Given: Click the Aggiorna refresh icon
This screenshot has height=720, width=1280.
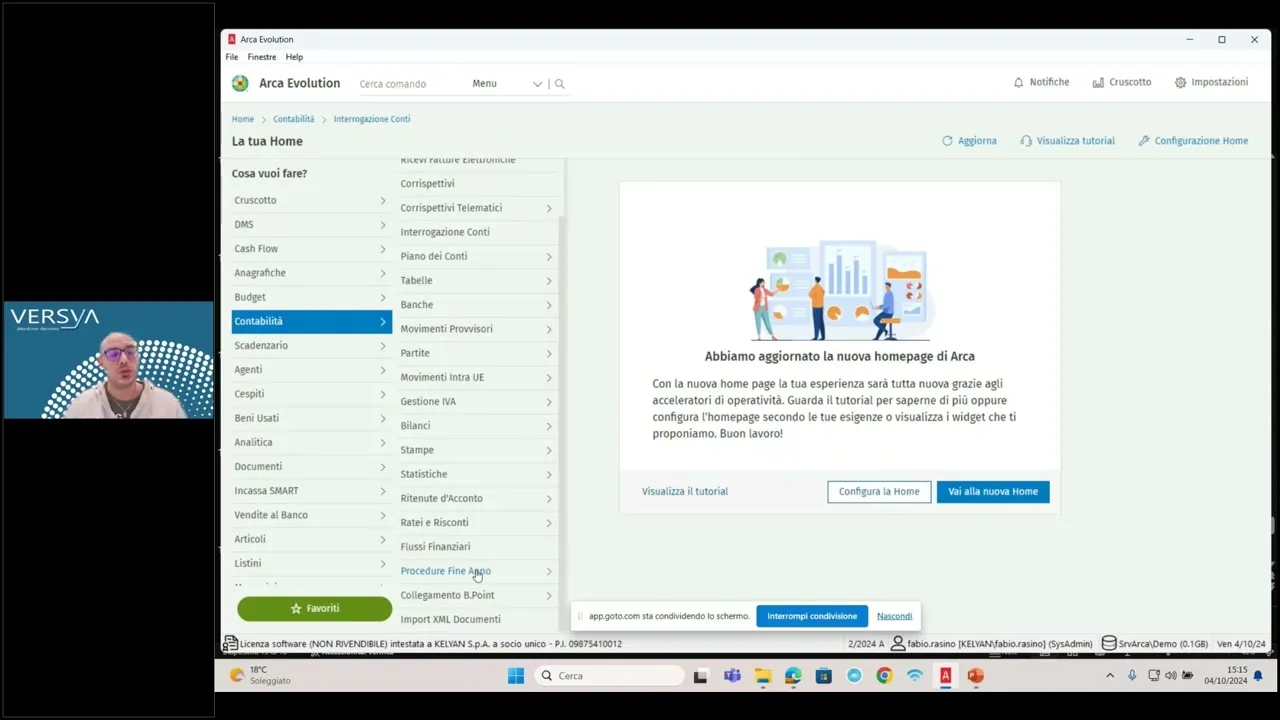Looking at the screenshot, I should 947,141.
